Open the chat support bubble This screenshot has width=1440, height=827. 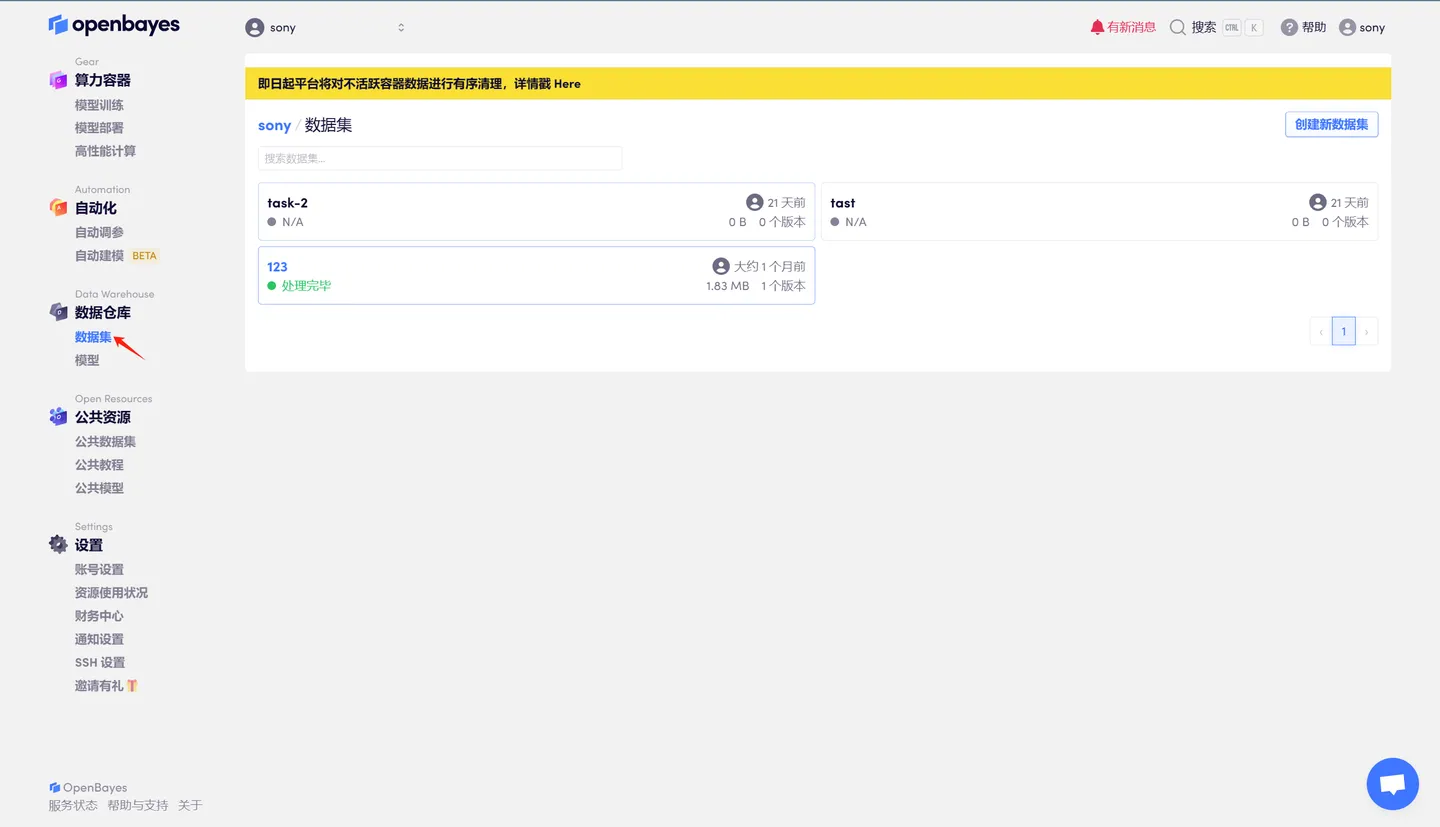click(1392, 783)
